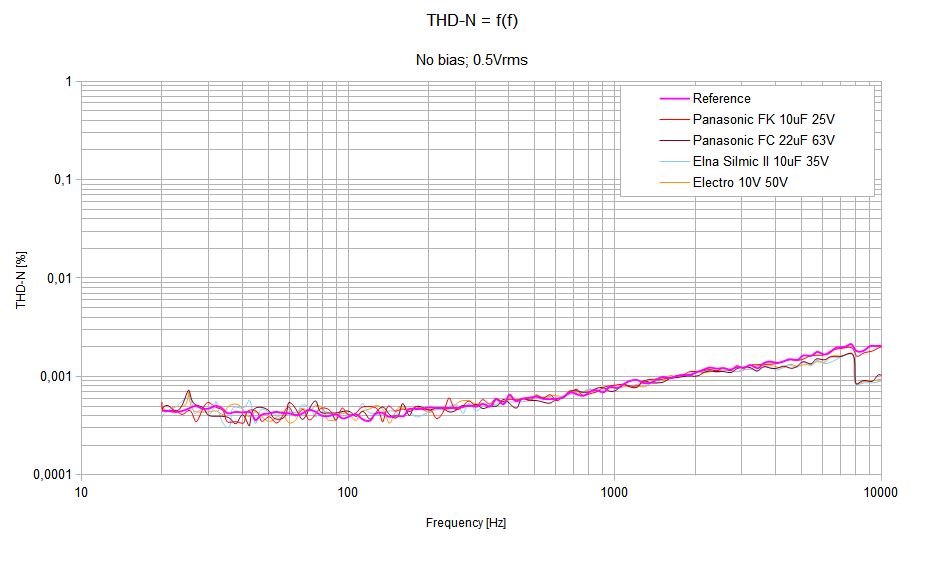Select the 0,0001 y-axis tick label
Screen dimensions: 945x567
pos(48,475)
